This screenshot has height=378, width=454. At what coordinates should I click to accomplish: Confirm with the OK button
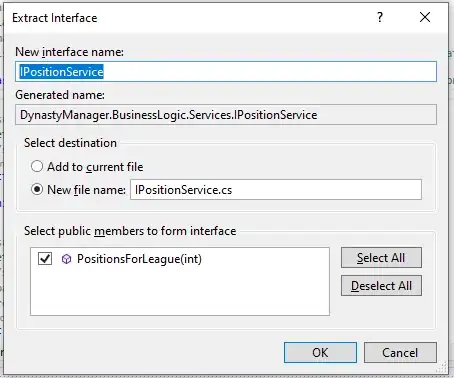tap(320, 353)
